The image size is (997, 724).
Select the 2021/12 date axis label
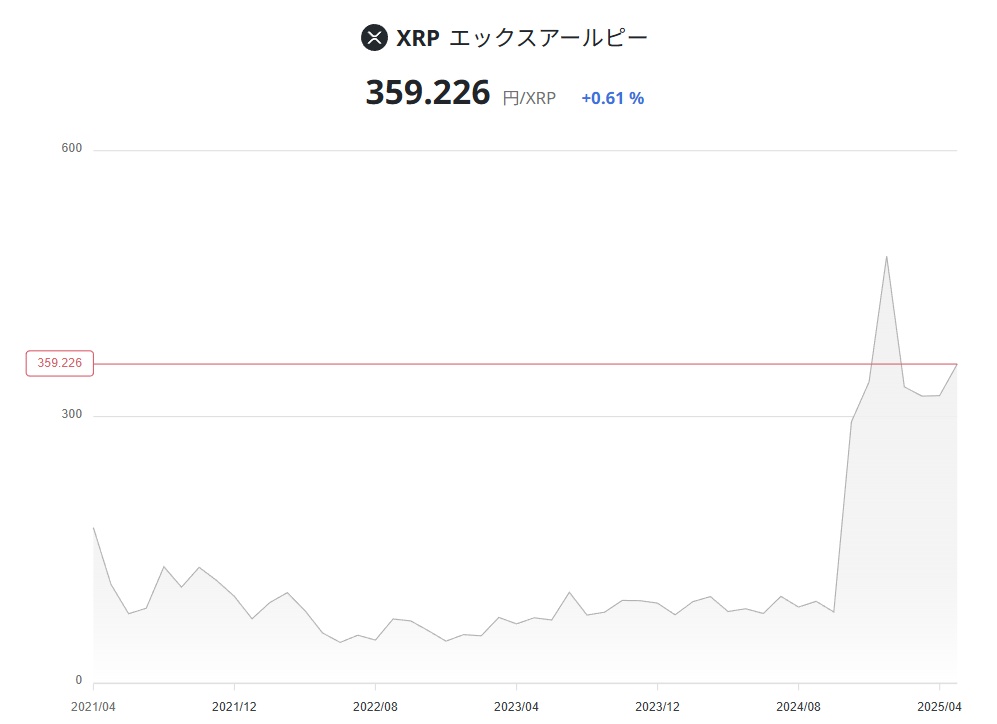(x=235, y=707)
